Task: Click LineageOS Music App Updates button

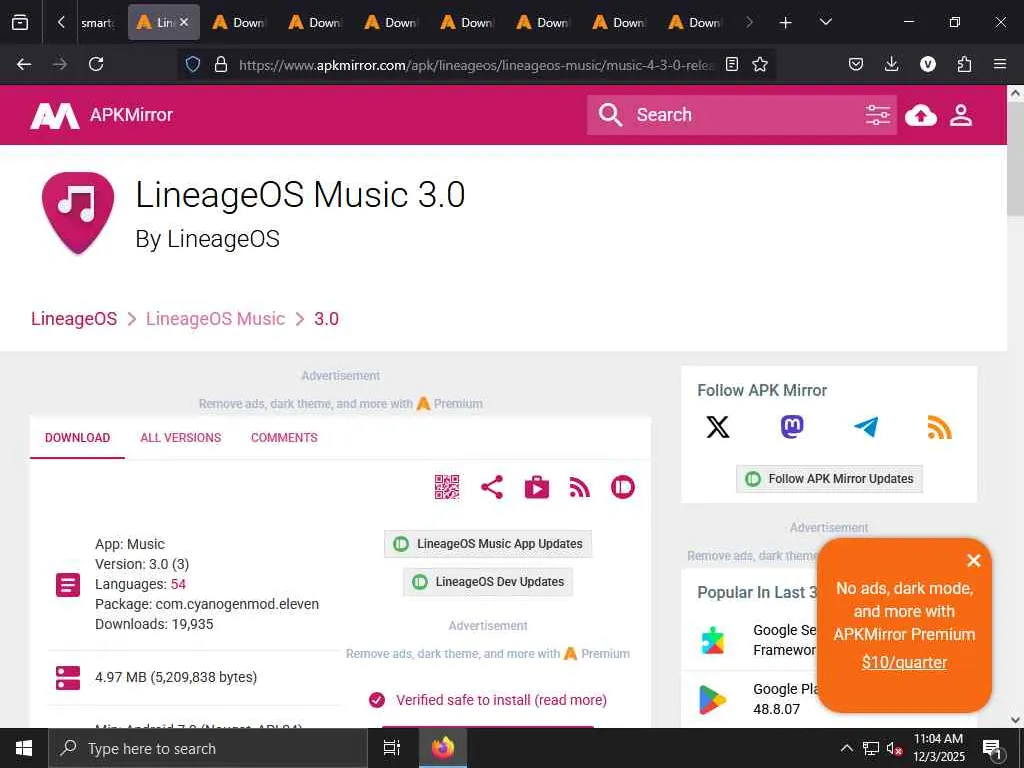Action: [488, 544]
